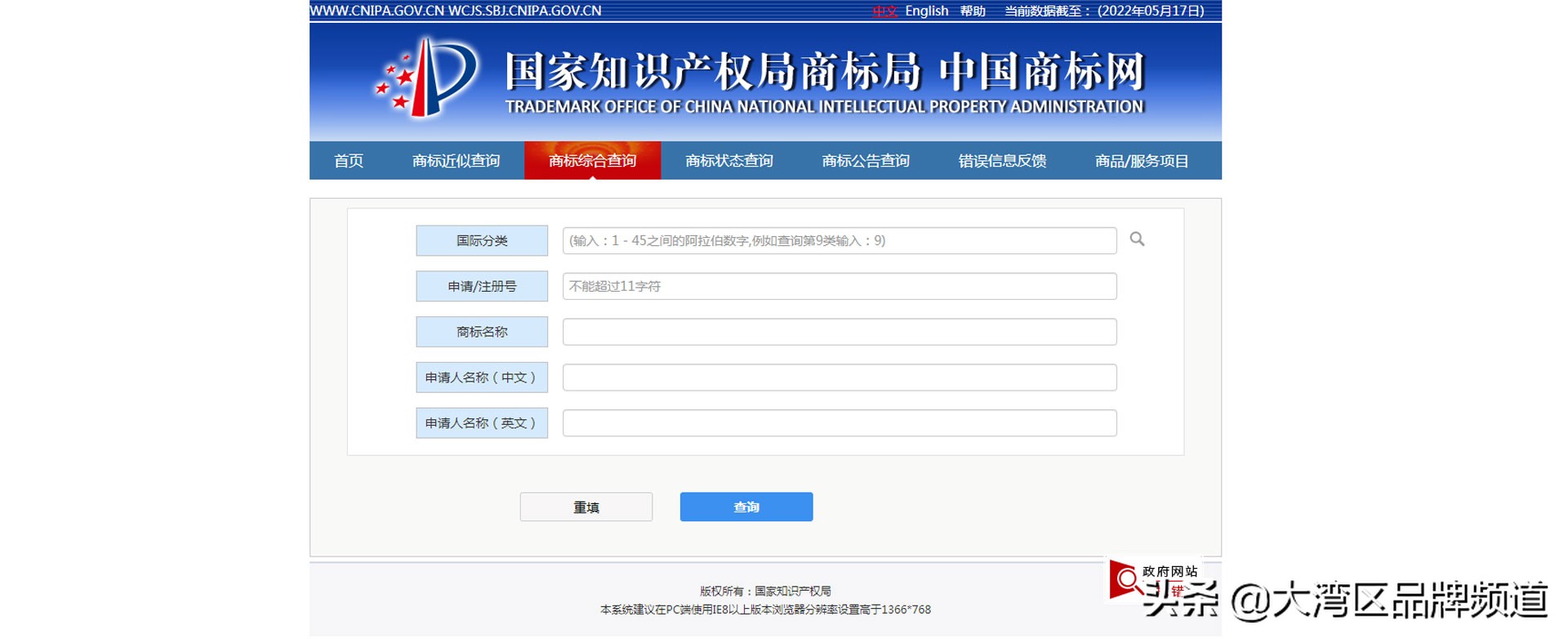Click the 重填 reset button
This screenshot has width=1568, height=639.
[586, 507]
